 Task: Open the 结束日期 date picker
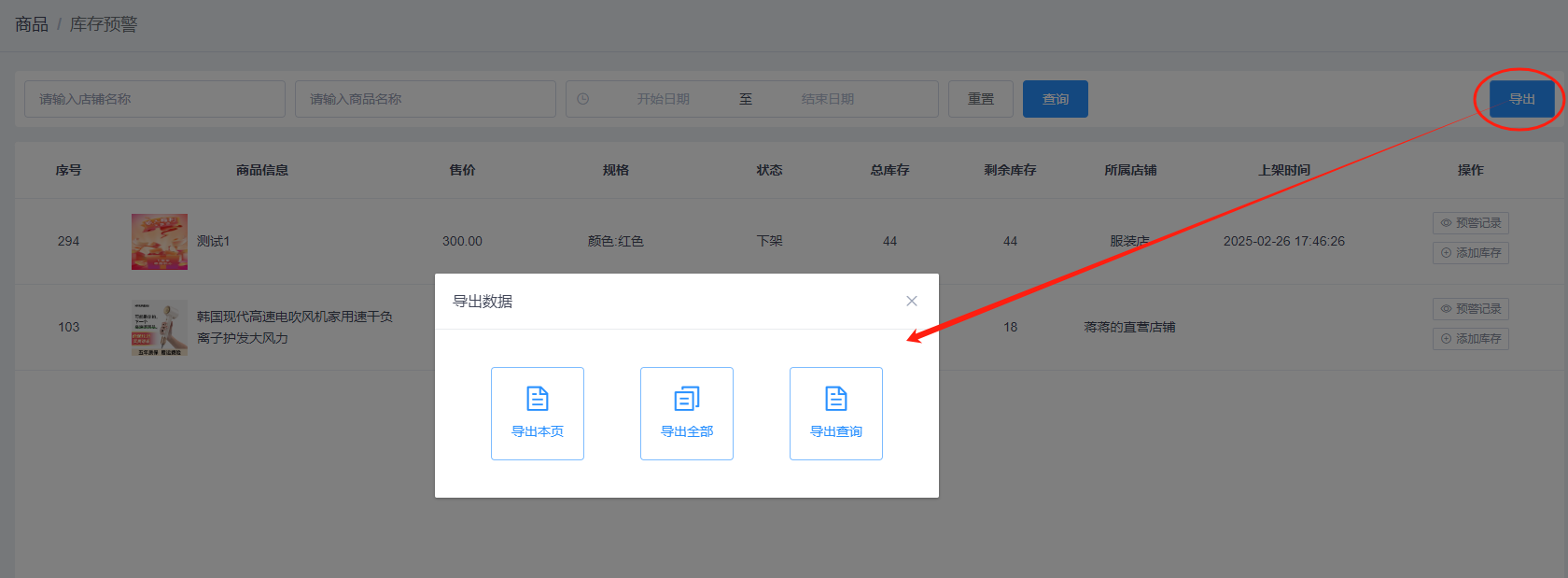point(828,99)
